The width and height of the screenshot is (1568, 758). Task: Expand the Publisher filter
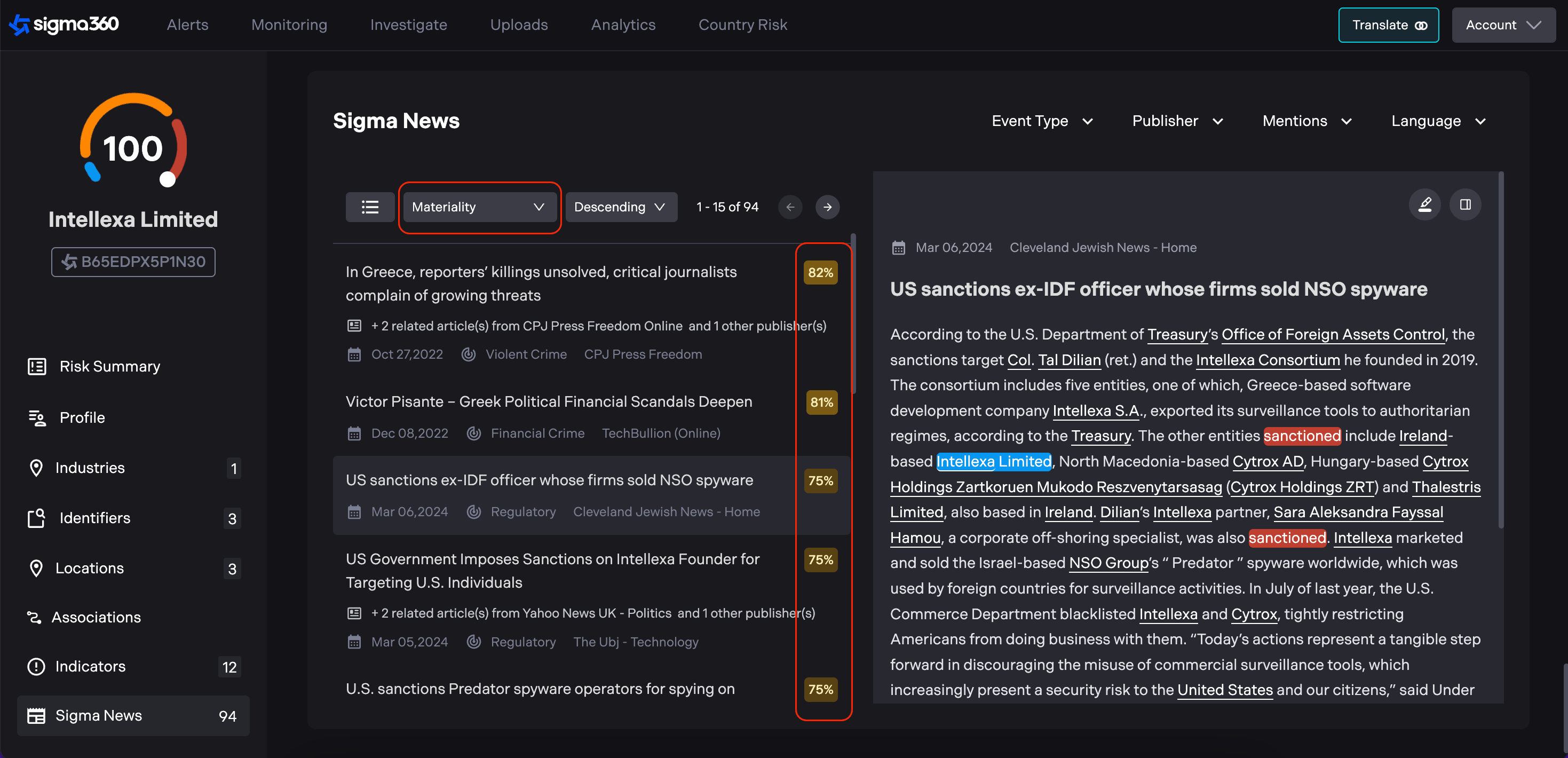(x=1177, y=121)
